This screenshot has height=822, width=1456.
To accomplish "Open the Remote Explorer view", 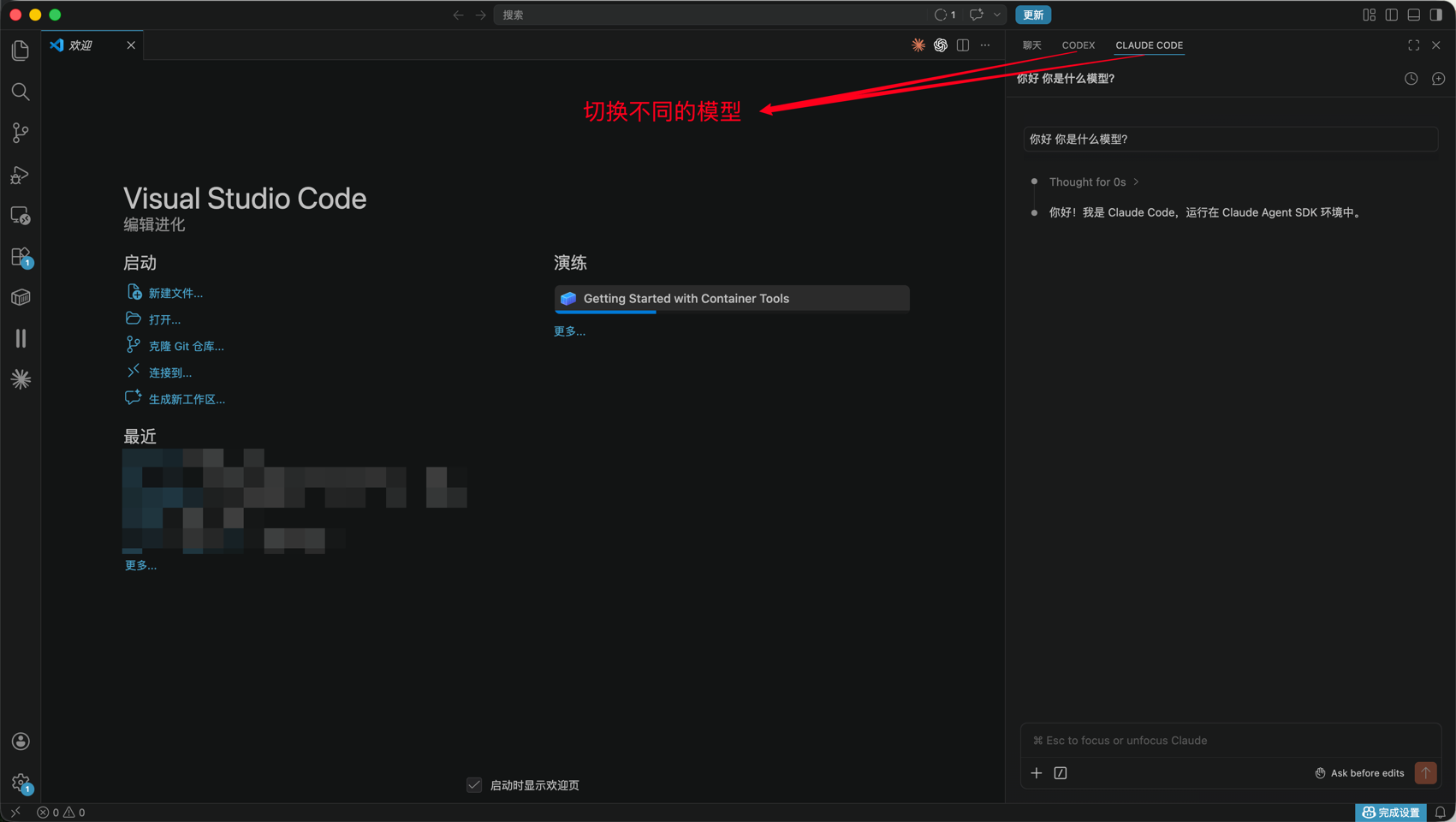I will pos(21,216).
